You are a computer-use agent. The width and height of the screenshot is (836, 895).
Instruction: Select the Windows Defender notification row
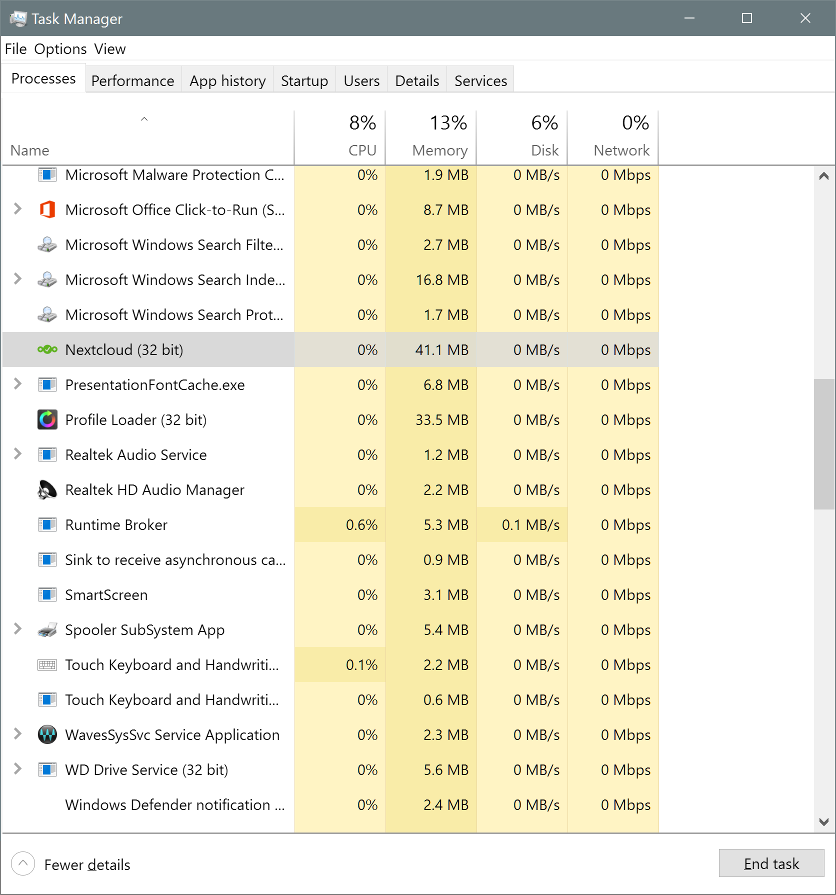coord(330,805)
